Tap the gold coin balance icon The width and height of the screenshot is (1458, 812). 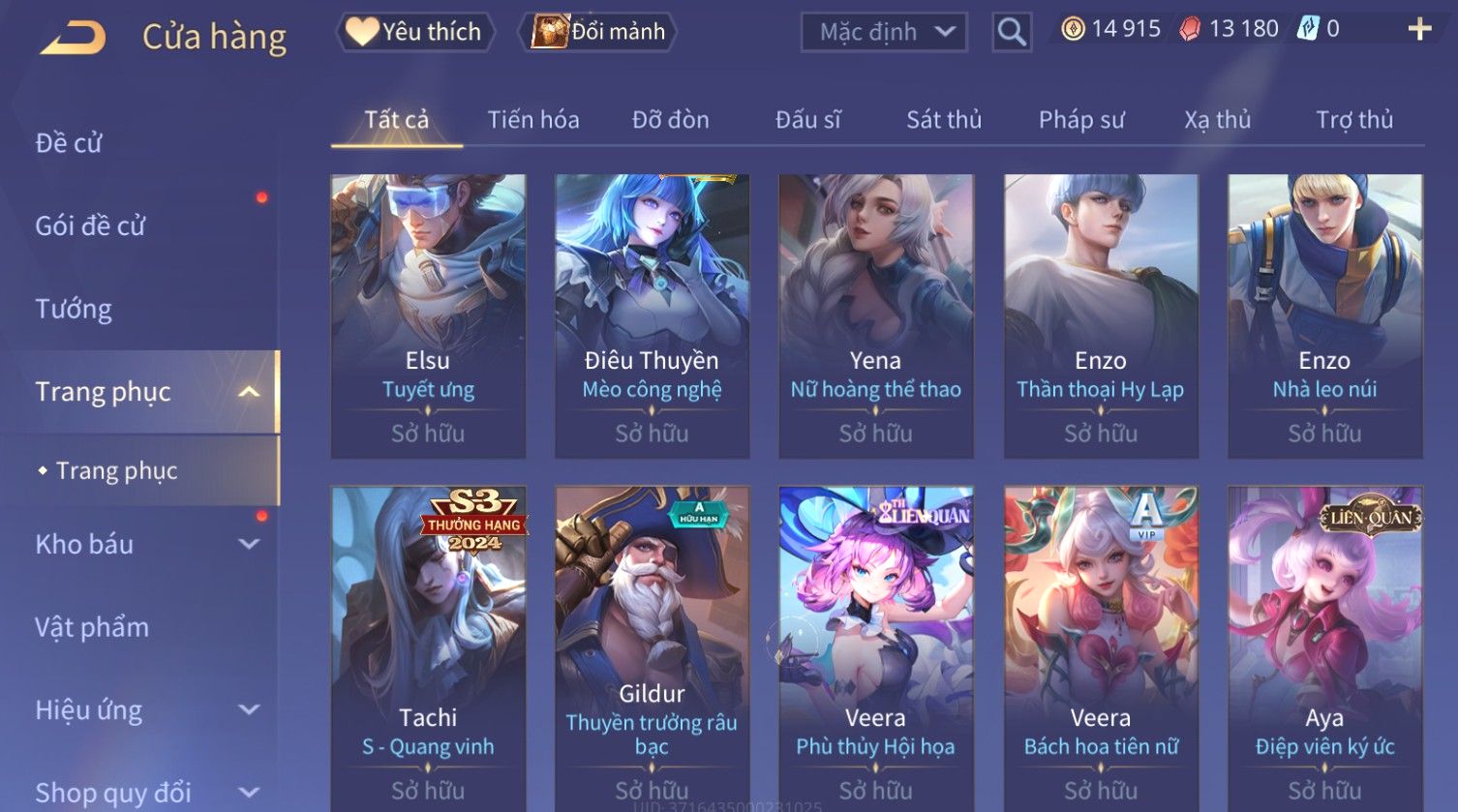tap(1073, 29)
